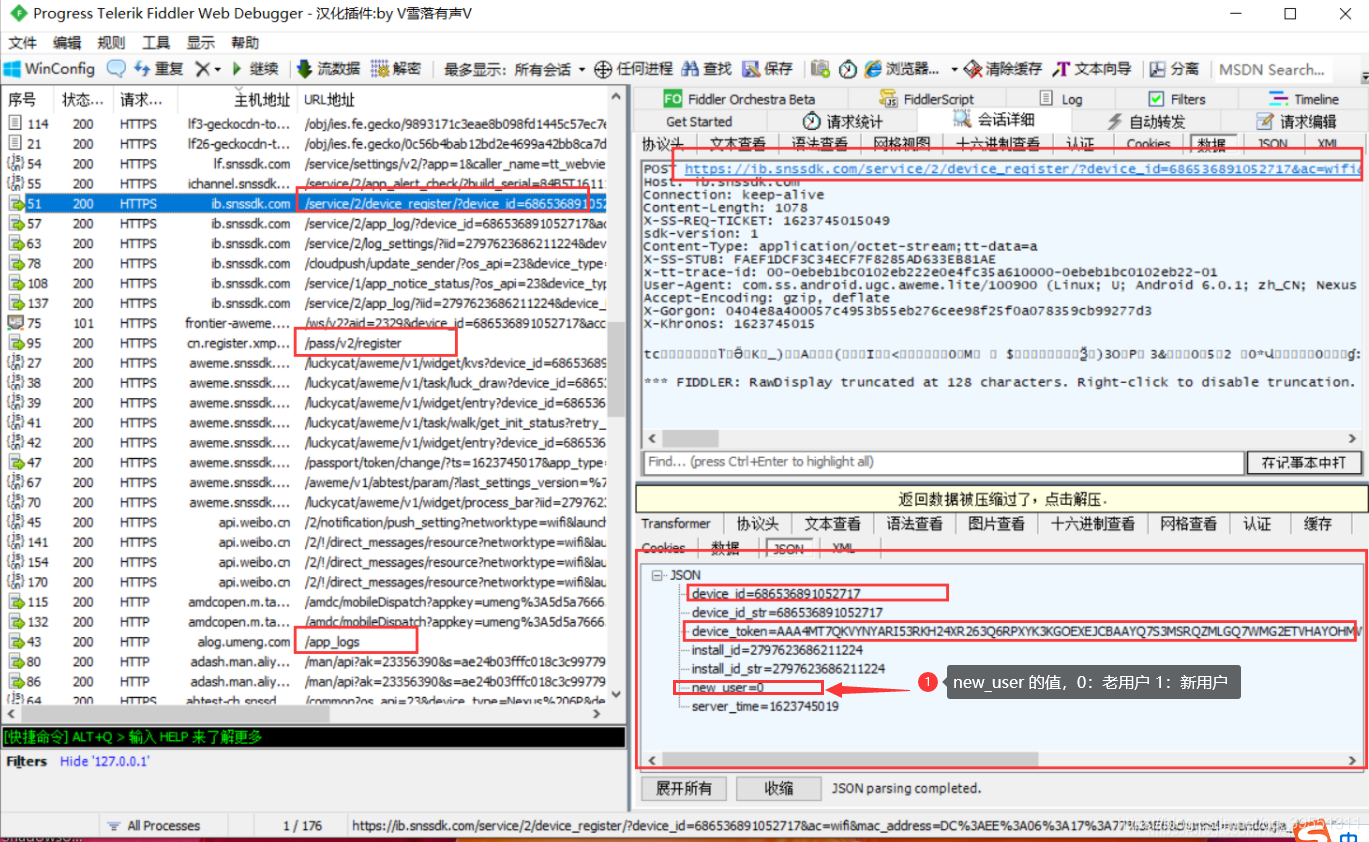
Task: Switch to the Log tab
Action: pos(1060,99)
